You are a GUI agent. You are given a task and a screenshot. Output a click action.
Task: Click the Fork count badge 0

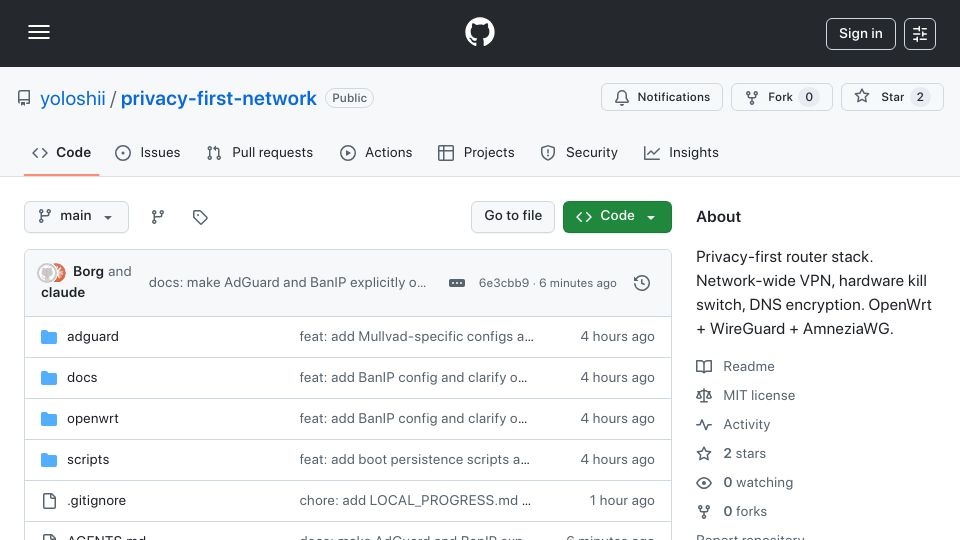click(x=809, y=97)
